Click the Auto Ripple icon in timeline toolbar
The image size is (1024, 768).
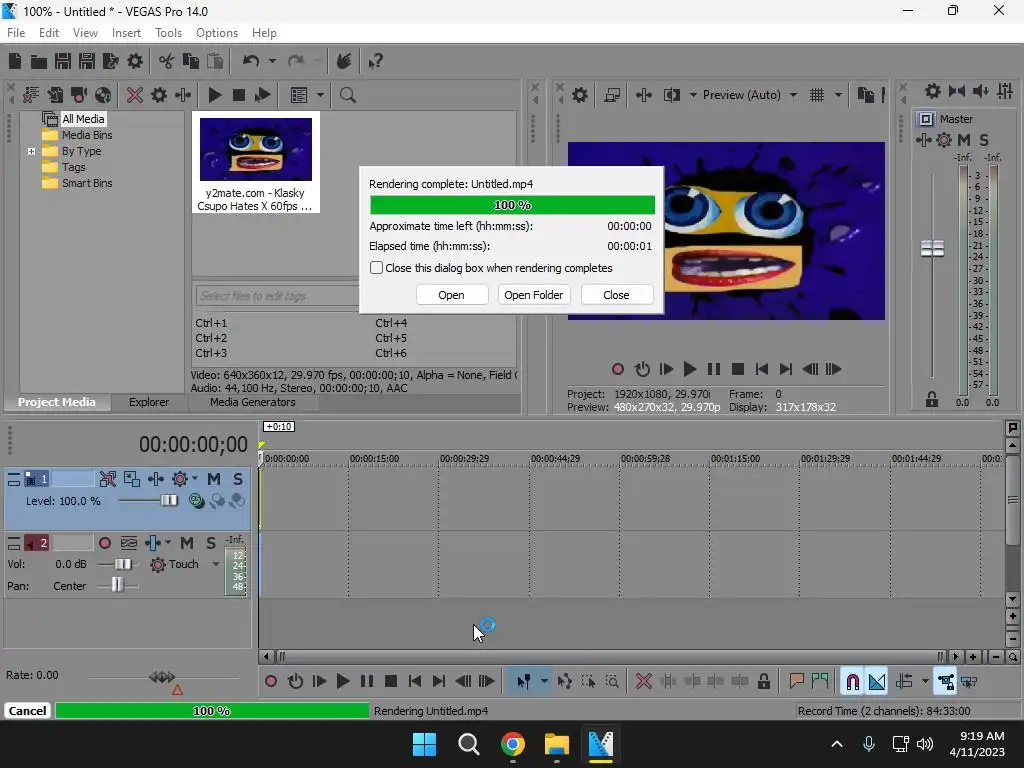[904, 681]
